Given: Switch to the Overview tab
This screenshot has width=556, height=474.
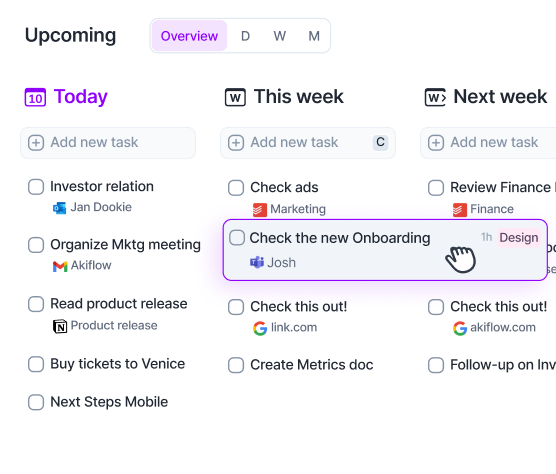Looking at the screenshot, I should click(189, 36).
